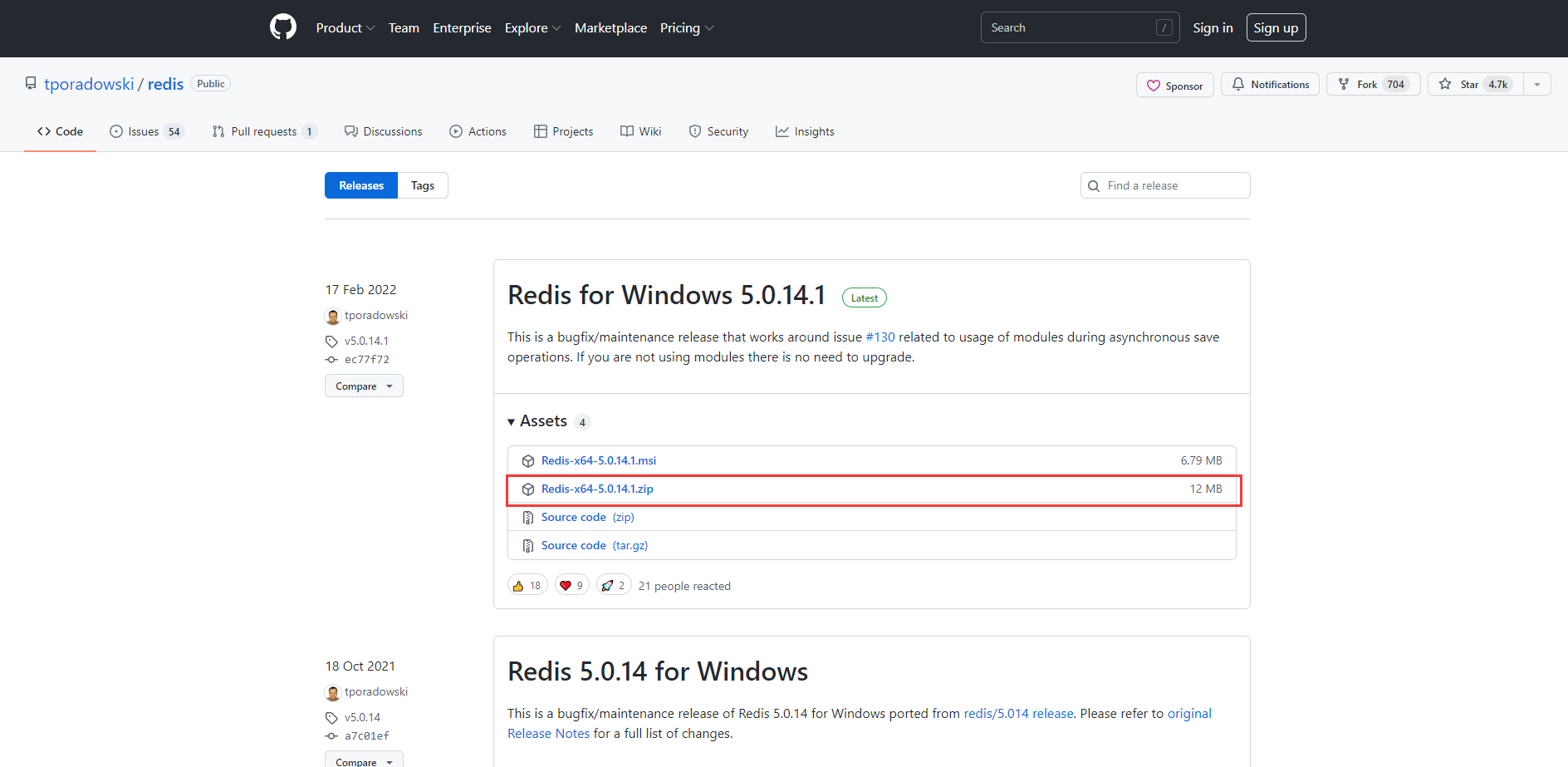Open commit a7c01ef

(367, 736)
